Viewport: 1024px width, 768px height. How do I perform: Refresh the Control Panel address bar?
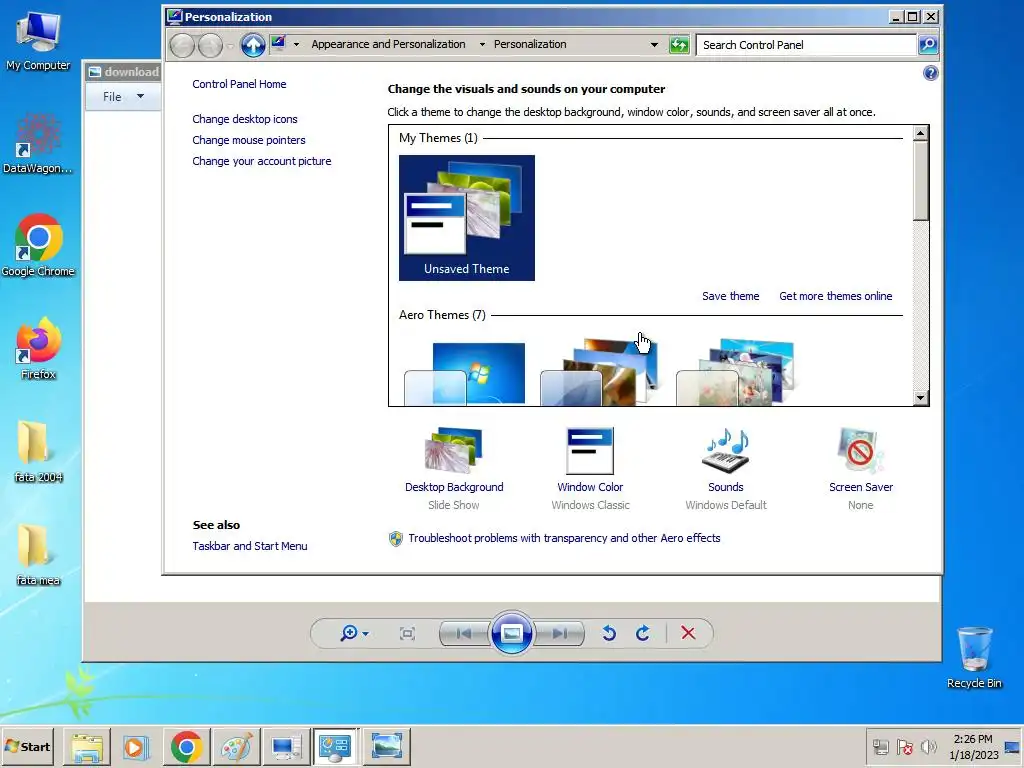(x=679, y=45)
